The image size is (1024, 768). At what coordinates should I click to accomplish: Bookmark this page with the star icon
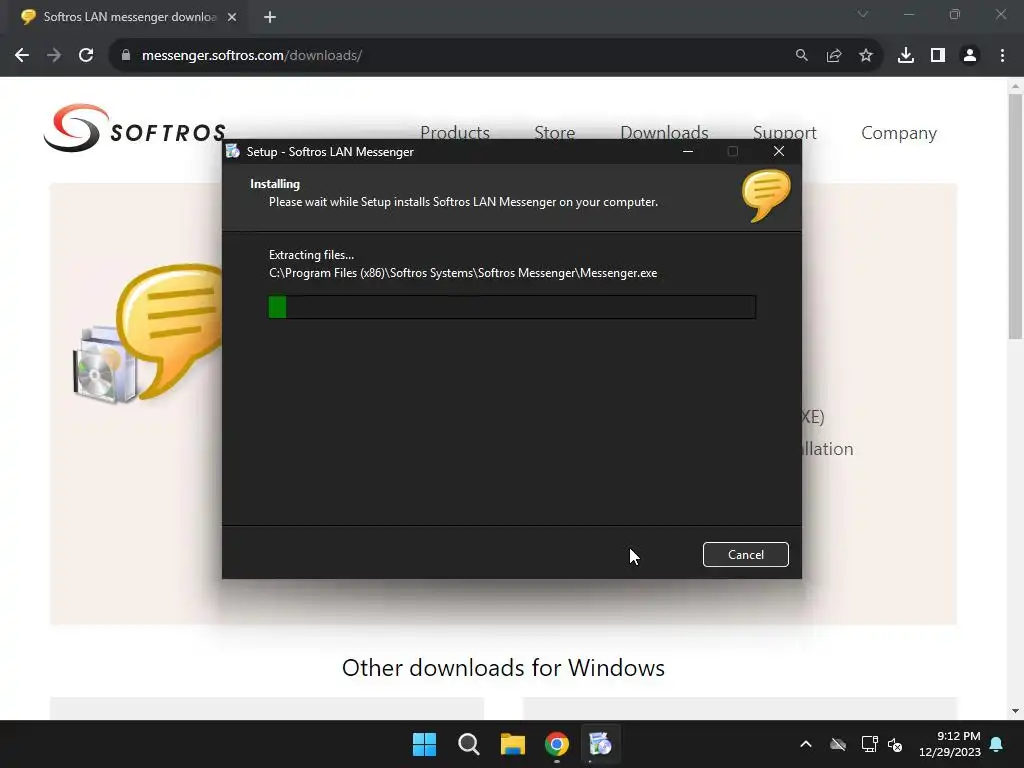(x=866, y=56)
